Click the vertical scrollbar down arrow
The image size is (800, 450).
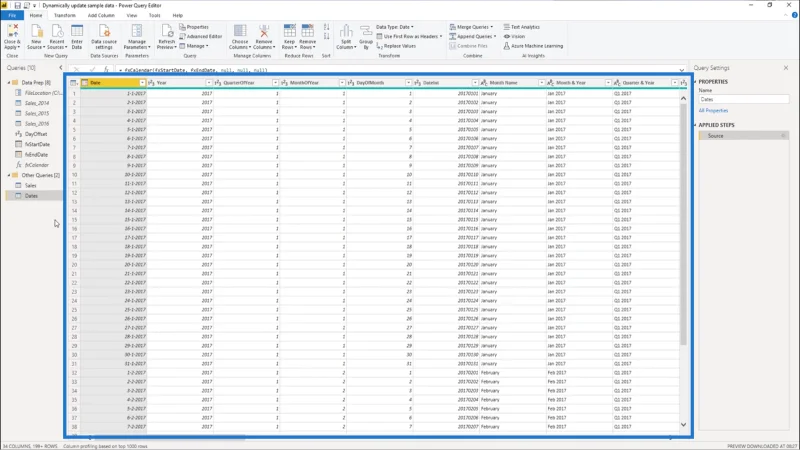click(x=683, y=424)
